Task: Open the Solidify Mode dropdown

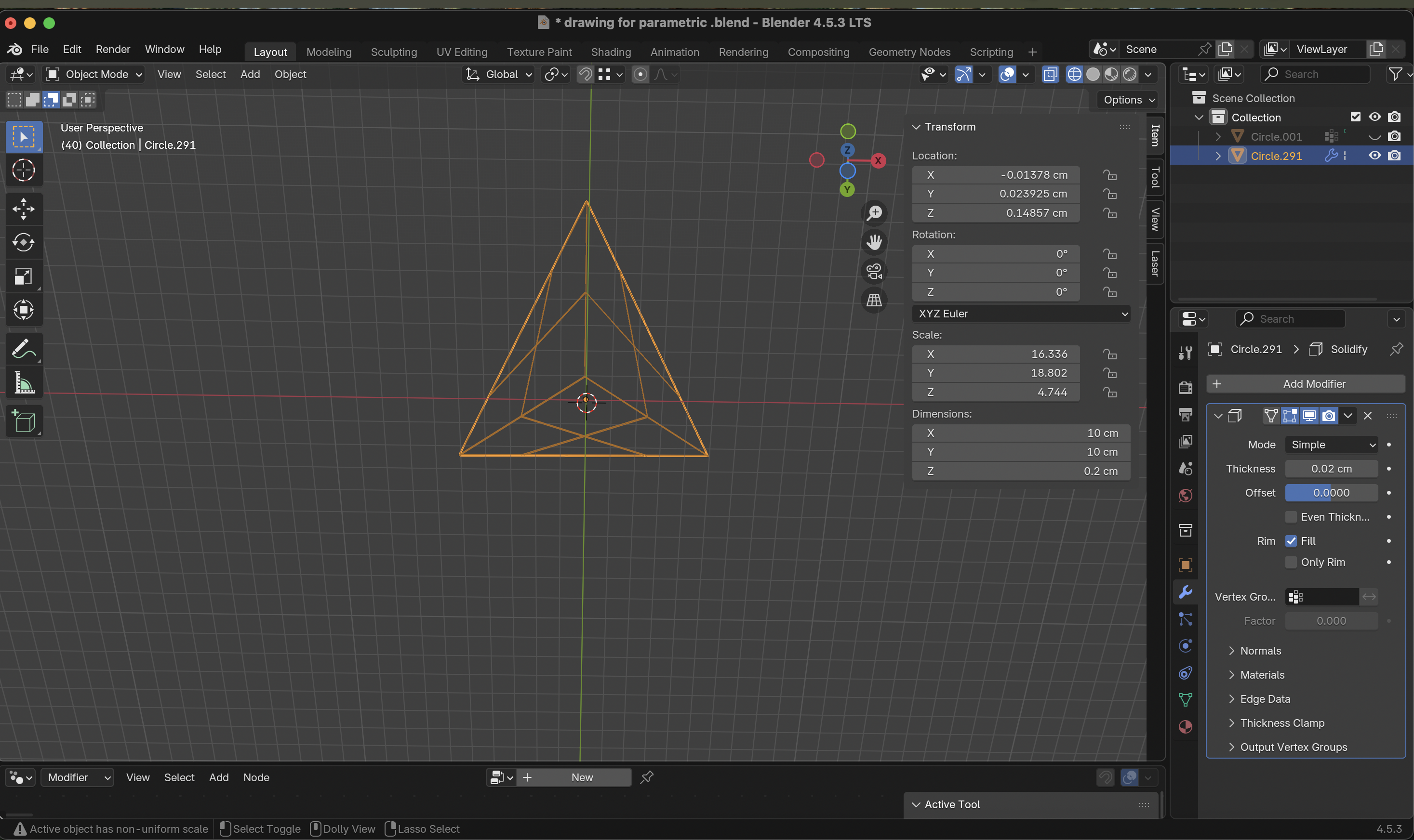Action: (1331, 445)
